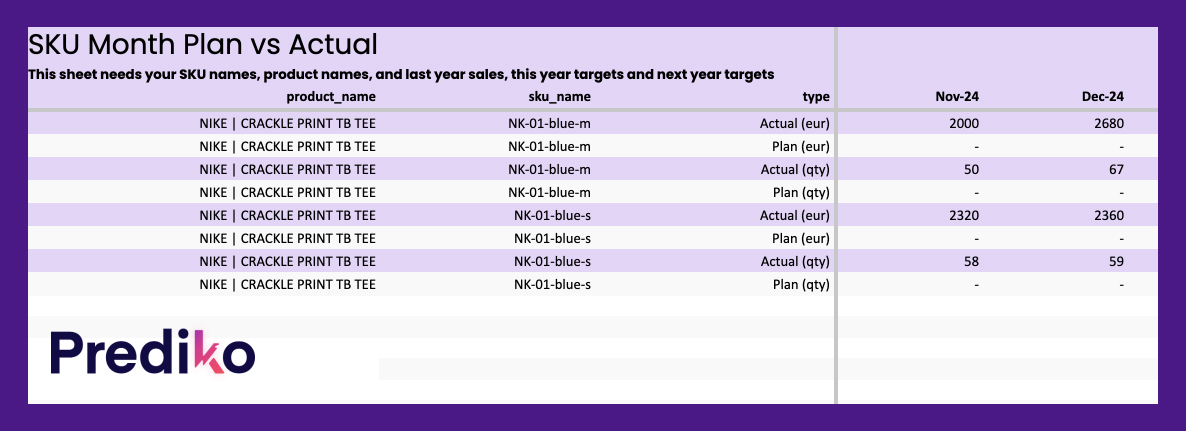Image resolution: width=1186 pixels, height=431 pixels.
Task: Select first NK-01-blue-m sku_name cell
Action: pos(550,123)
